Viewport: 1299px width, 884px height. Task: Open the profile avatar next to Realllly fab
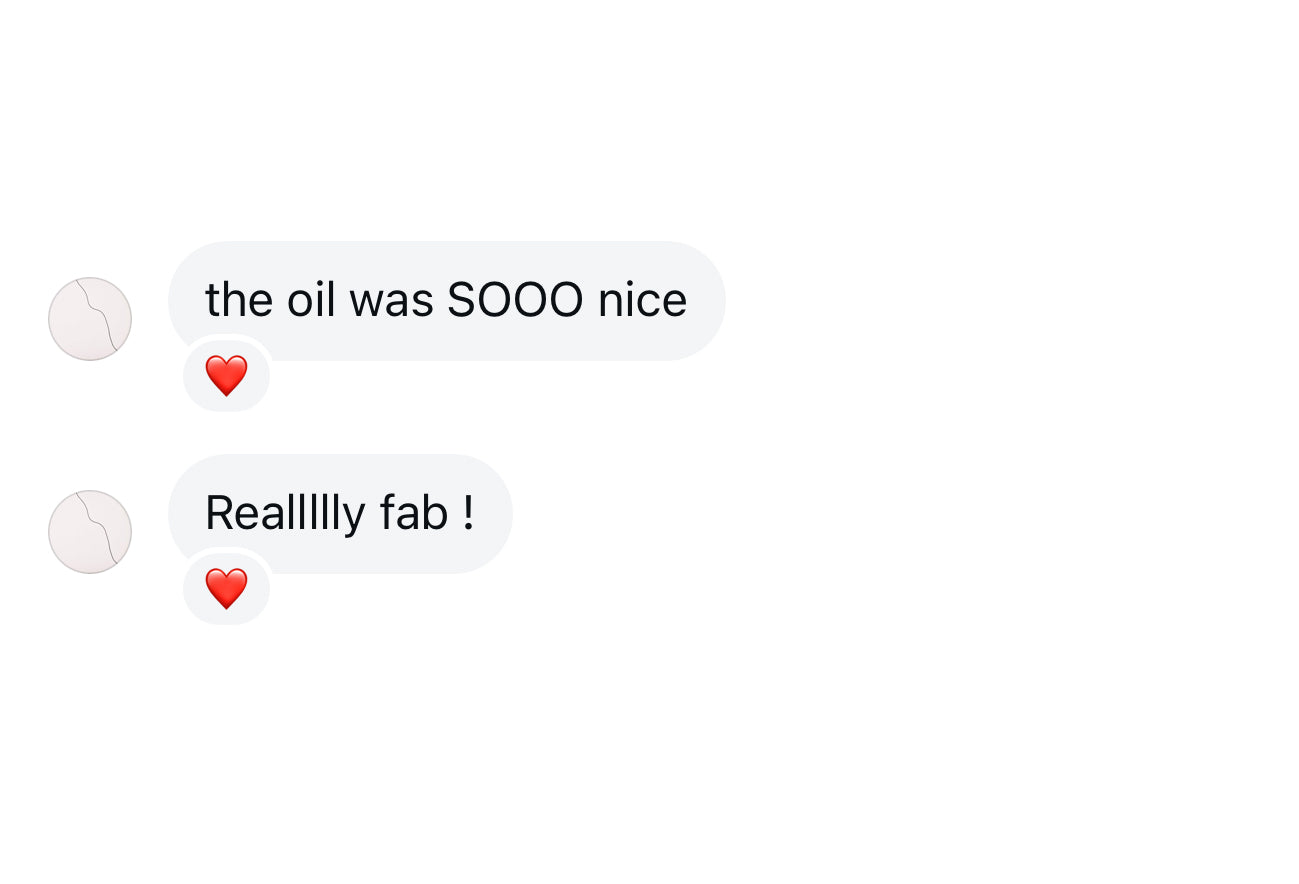(90, 532)
